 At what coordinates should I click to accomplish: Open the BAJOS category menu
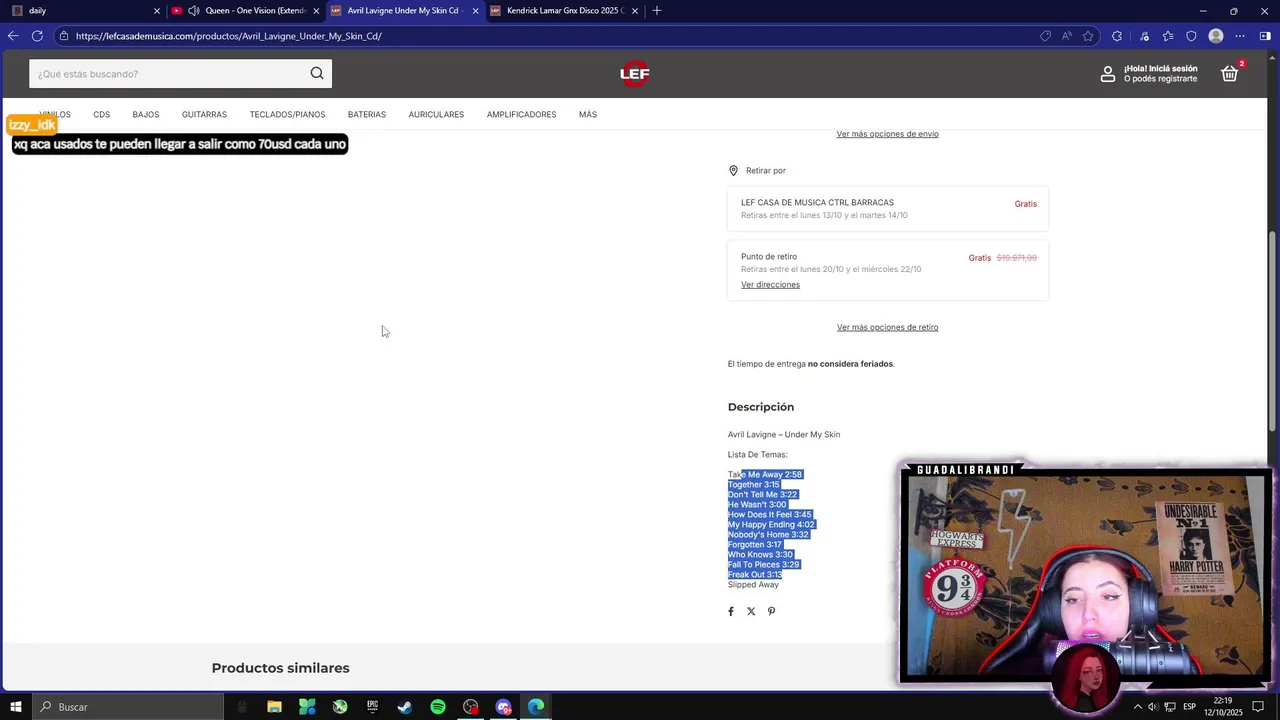click(x=146, y=115)
